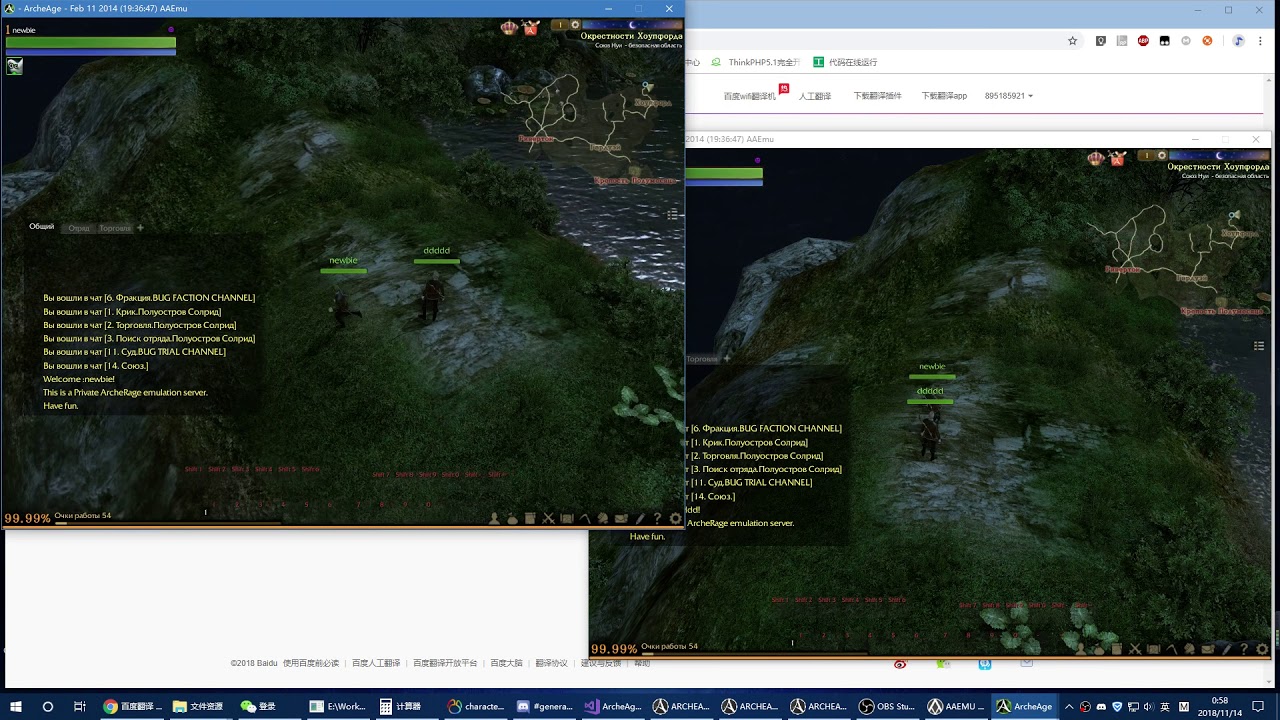Open crossed-swords skills icon in left game window
1280x720 pixels.
tap(549, 519)
